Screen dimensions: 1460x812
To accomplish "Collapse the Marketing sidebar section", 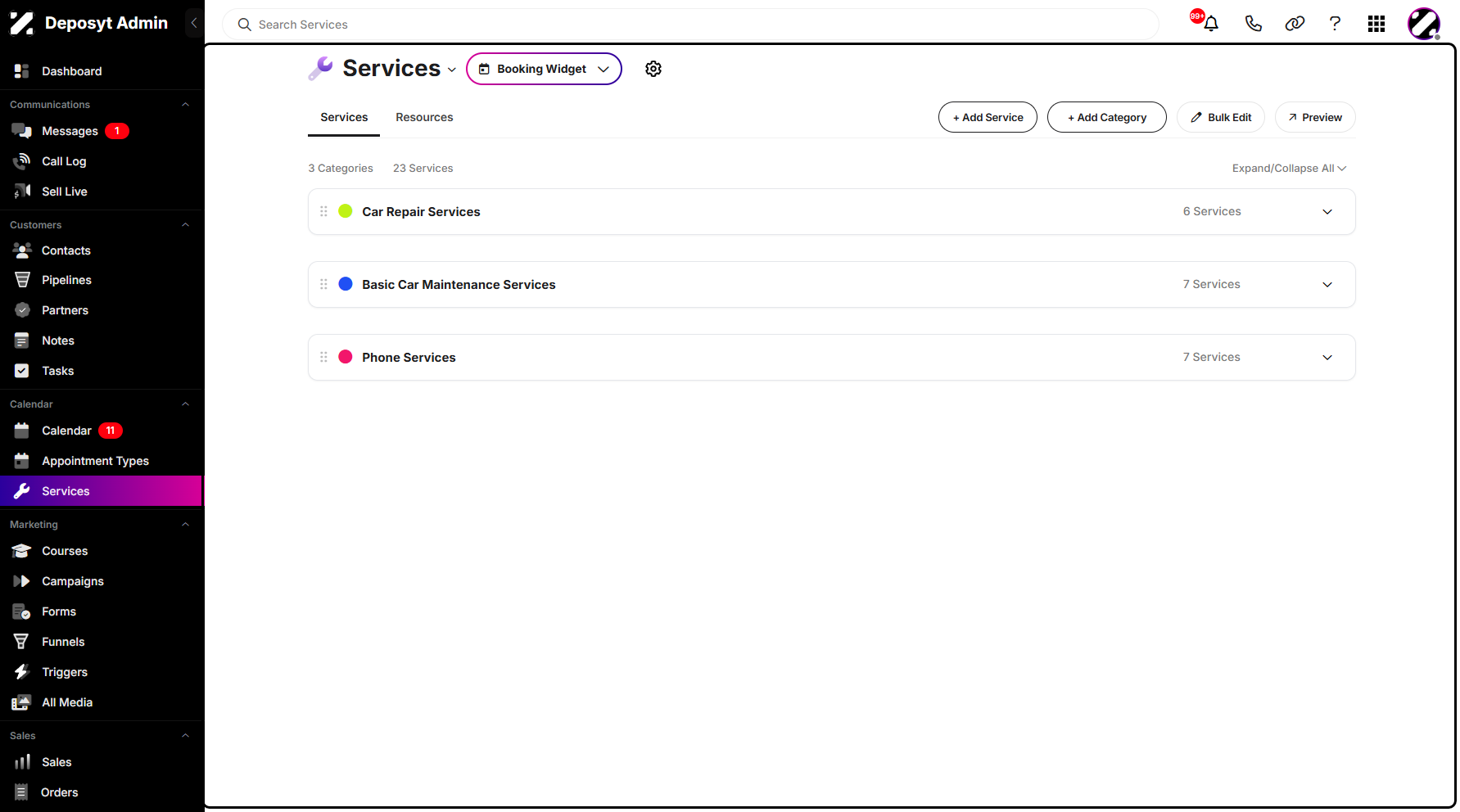I will (x=185, y=525).
